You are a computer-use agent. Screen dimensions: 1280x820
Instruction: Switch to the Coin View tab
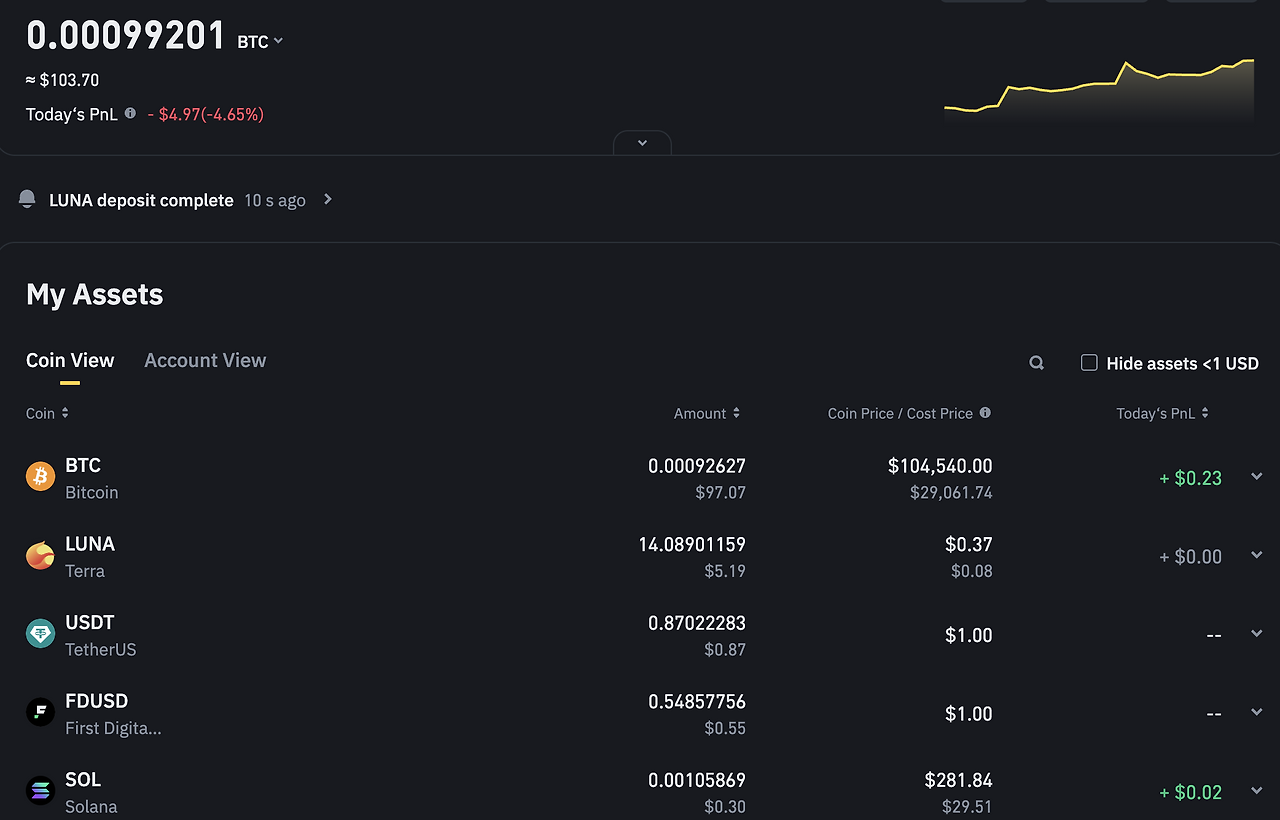tap(70, 360)
